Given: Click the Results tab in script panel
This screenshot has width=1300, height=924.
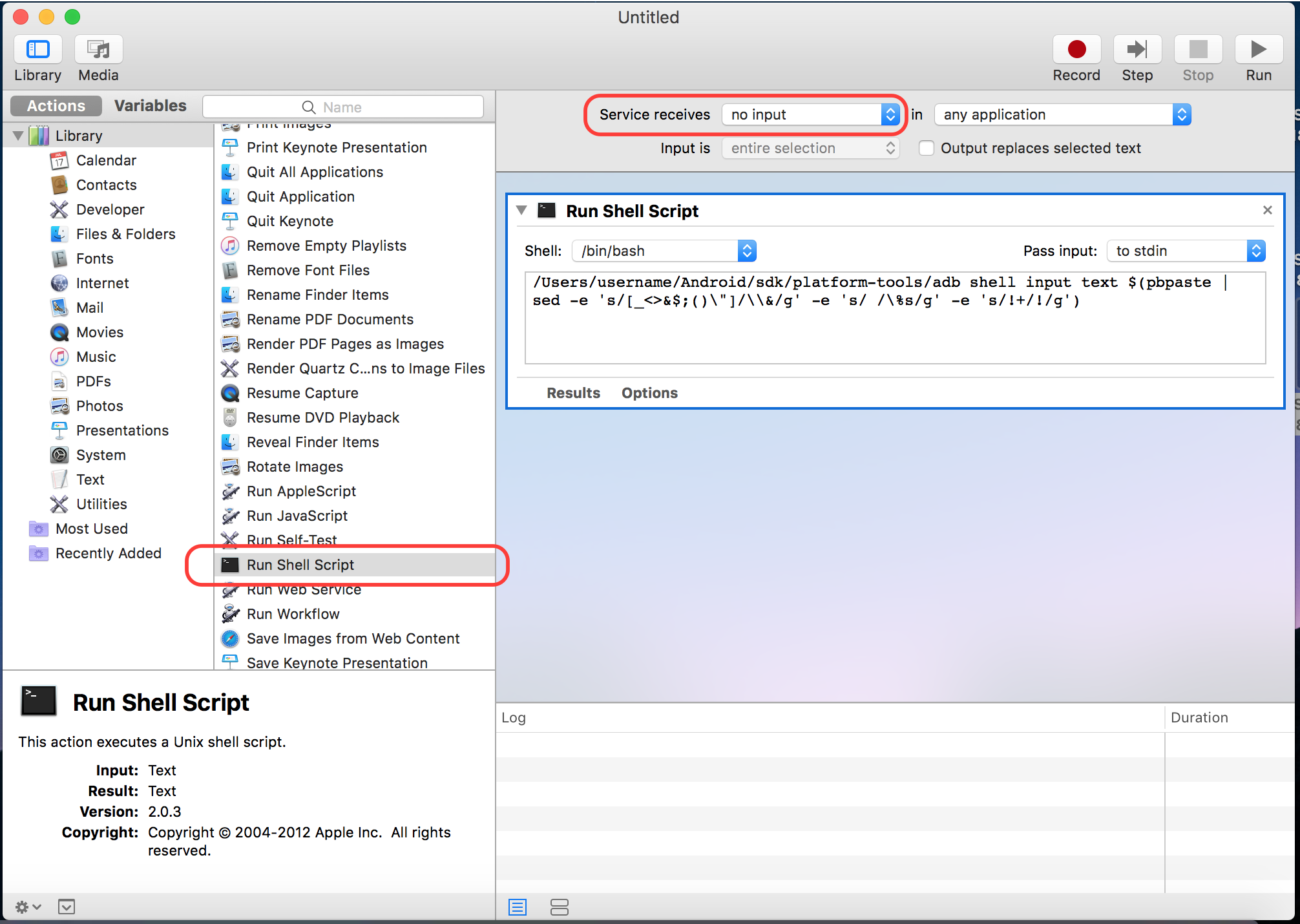Looking at the screenshot, I should coord(572,392).
